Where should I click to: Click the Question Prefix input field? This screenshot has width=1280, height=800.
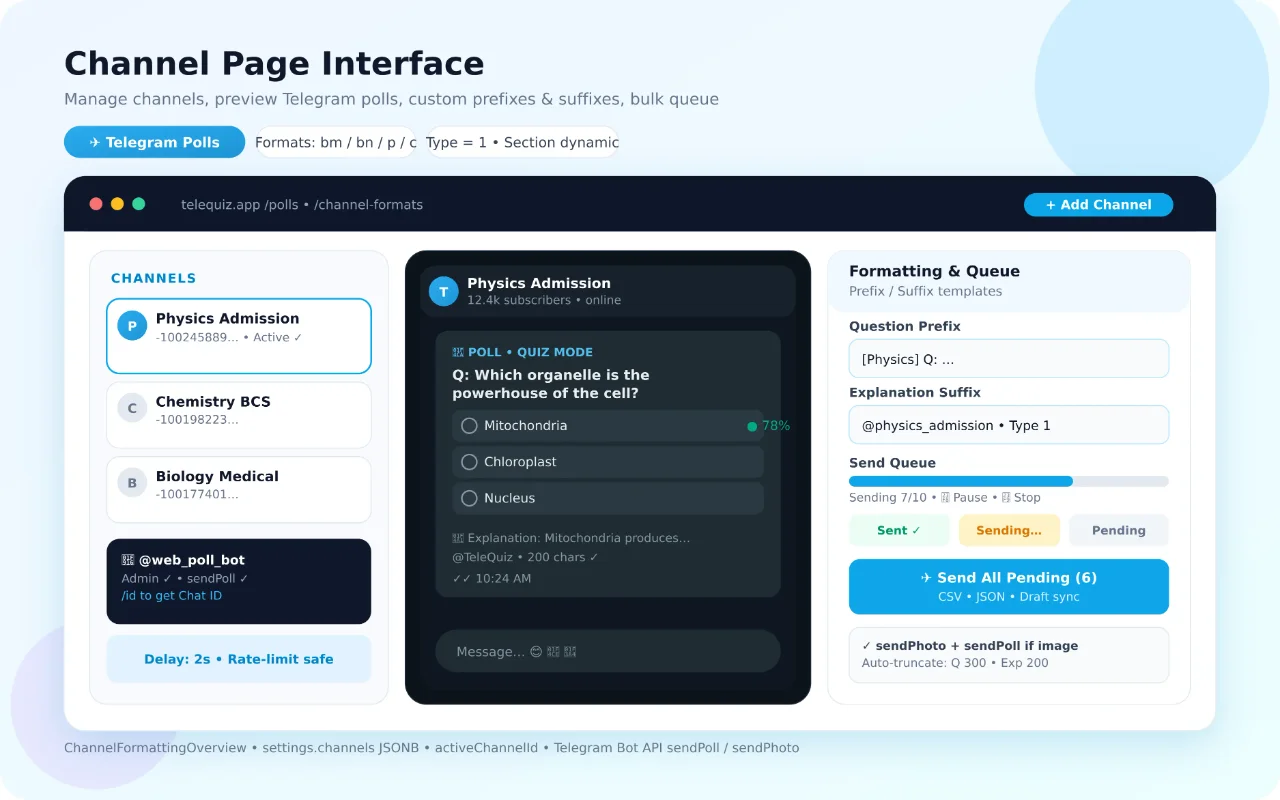tap(1008, 359)
